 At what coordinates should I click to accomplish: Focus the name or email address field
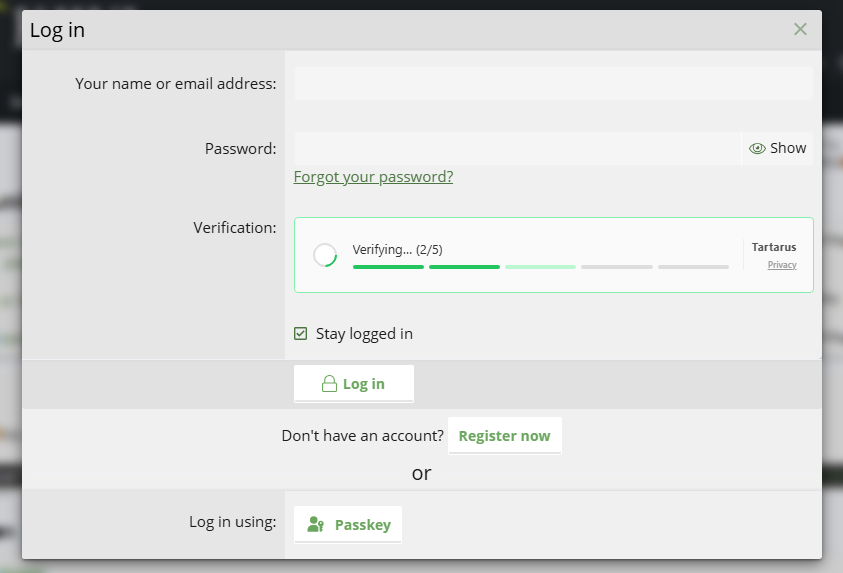tap(553, 83)
